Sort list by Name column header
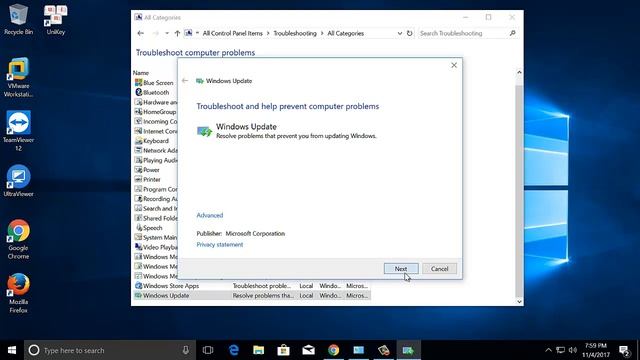 coord(141,73)
